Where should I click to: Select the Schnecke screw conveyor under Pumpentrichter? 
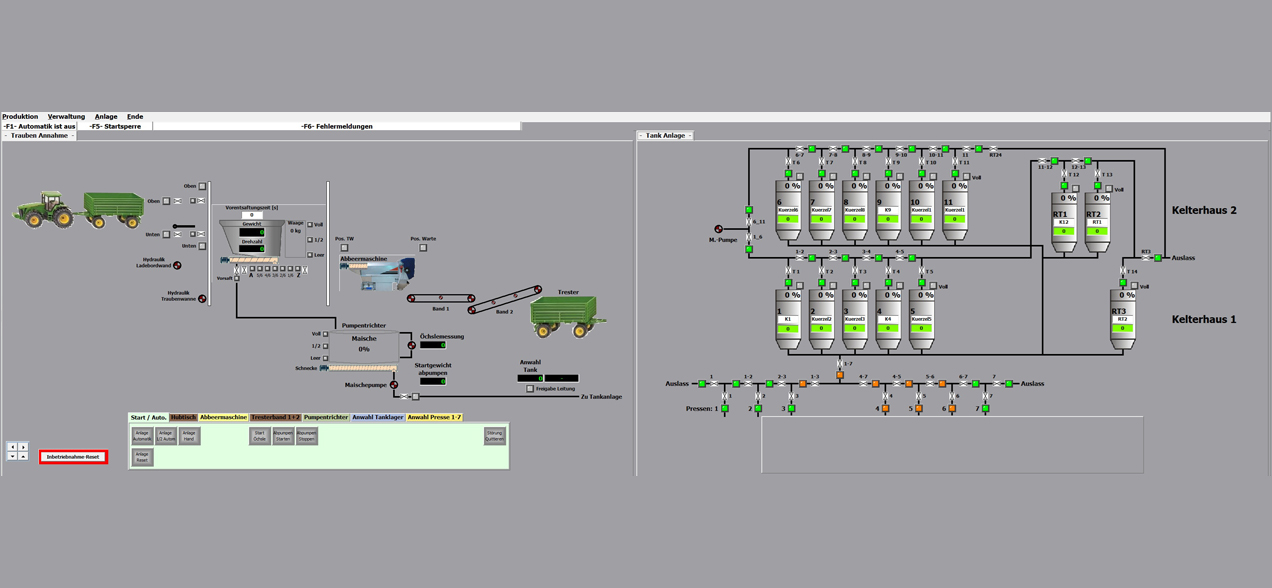point(358,368)
